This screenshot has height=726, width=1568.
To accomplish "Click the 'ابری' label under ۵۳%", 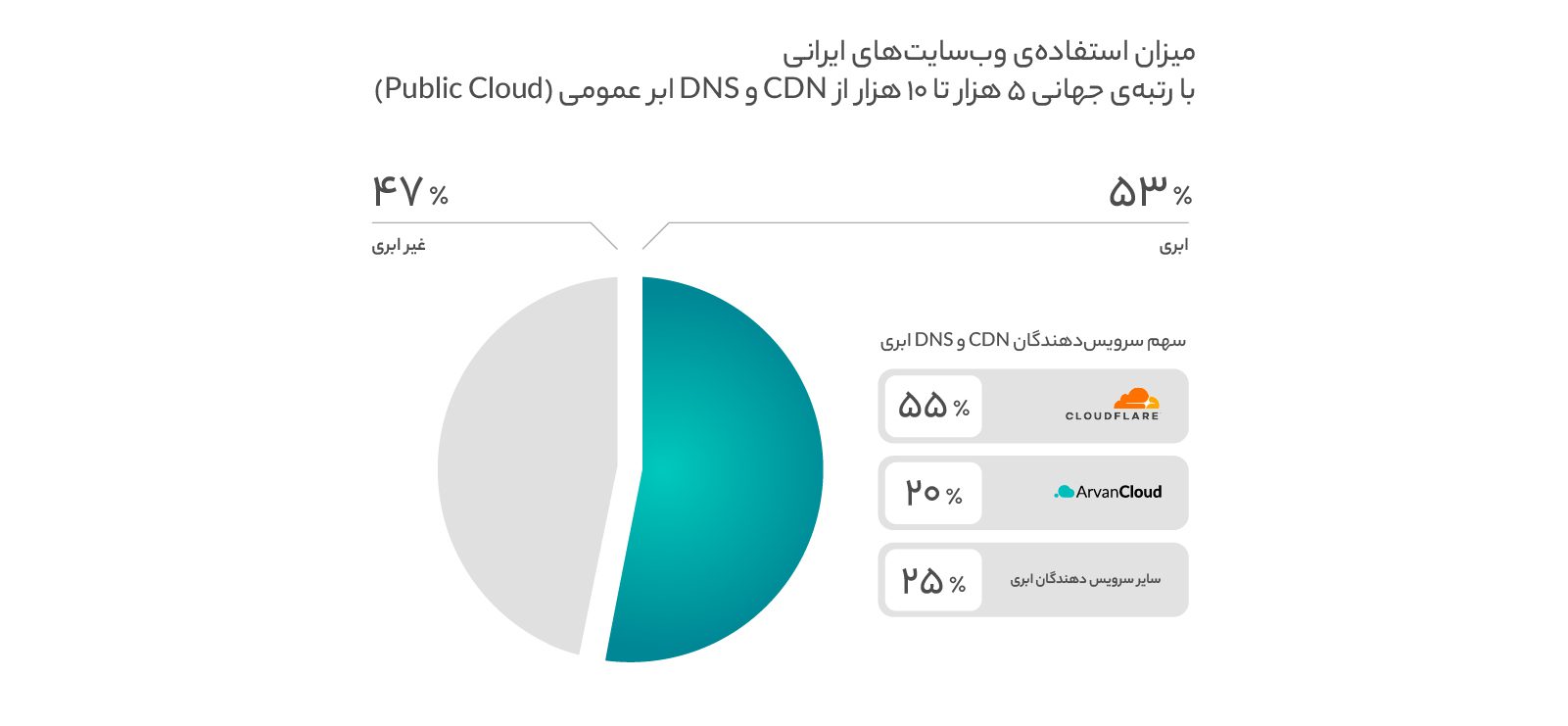I will click(x=1173, y=245).
